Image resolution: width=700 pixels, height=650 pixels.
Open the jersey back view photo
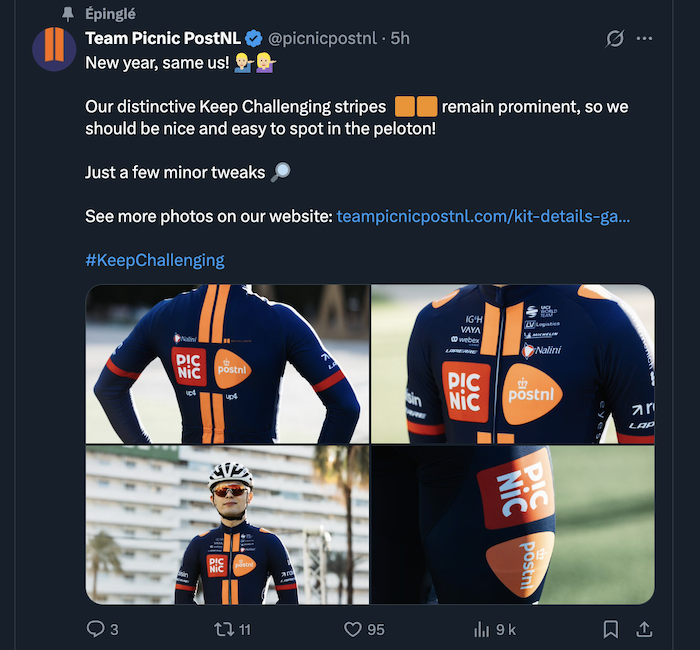[x=227, y=364]
